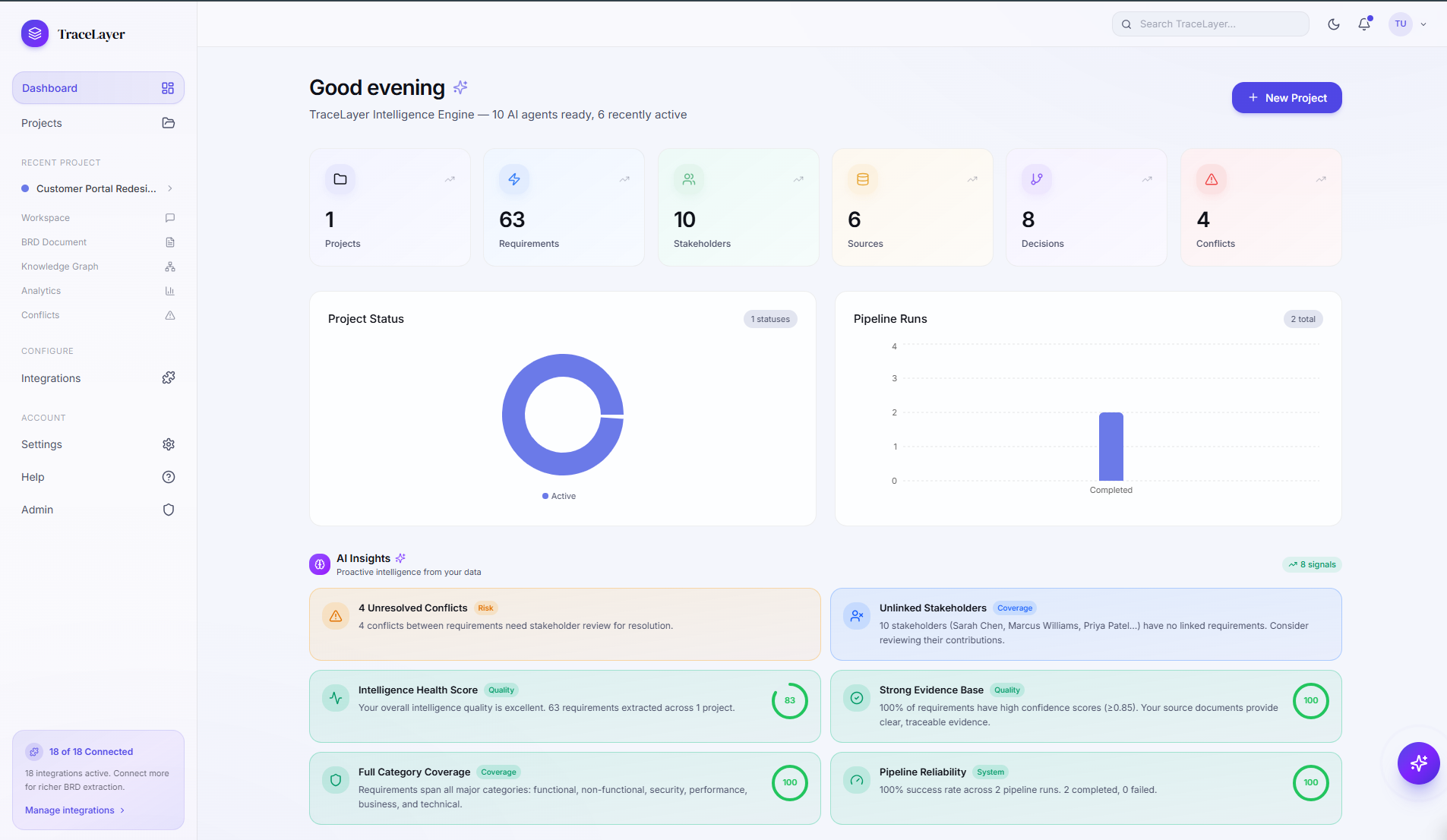Open the BRD Document page

(x=54, y=242)
